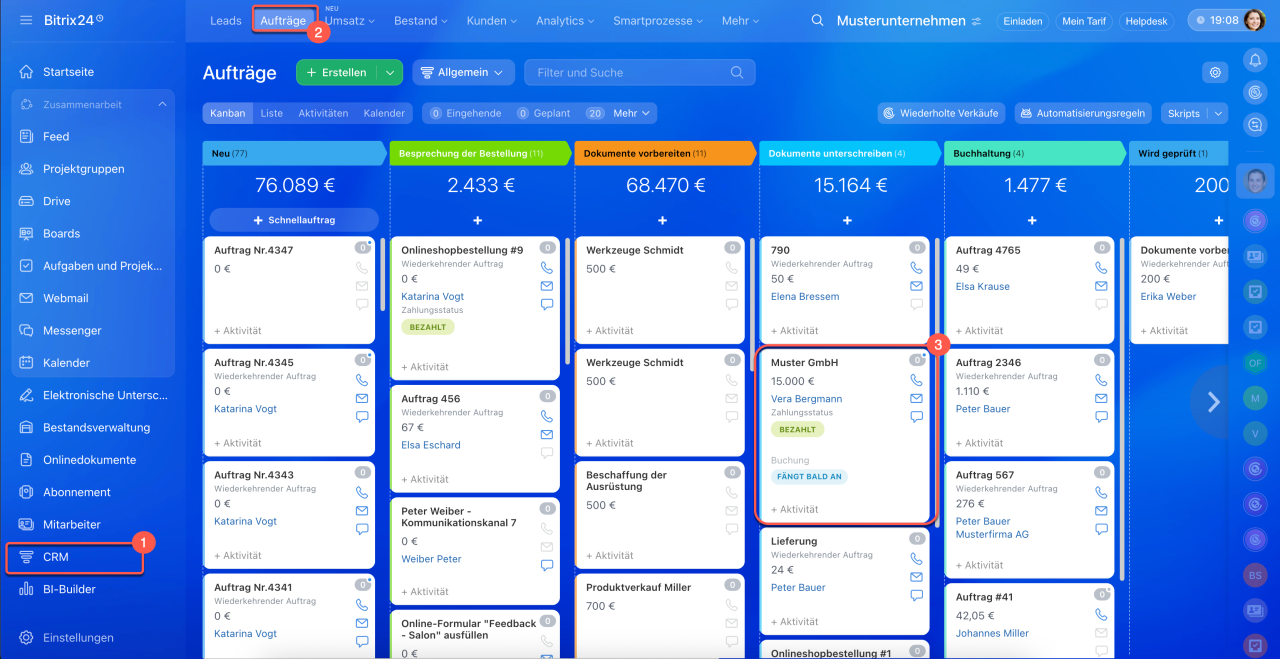1280x659 pixels.
Task: Open chat icon on Muster GmbH card
Action: 916,417
